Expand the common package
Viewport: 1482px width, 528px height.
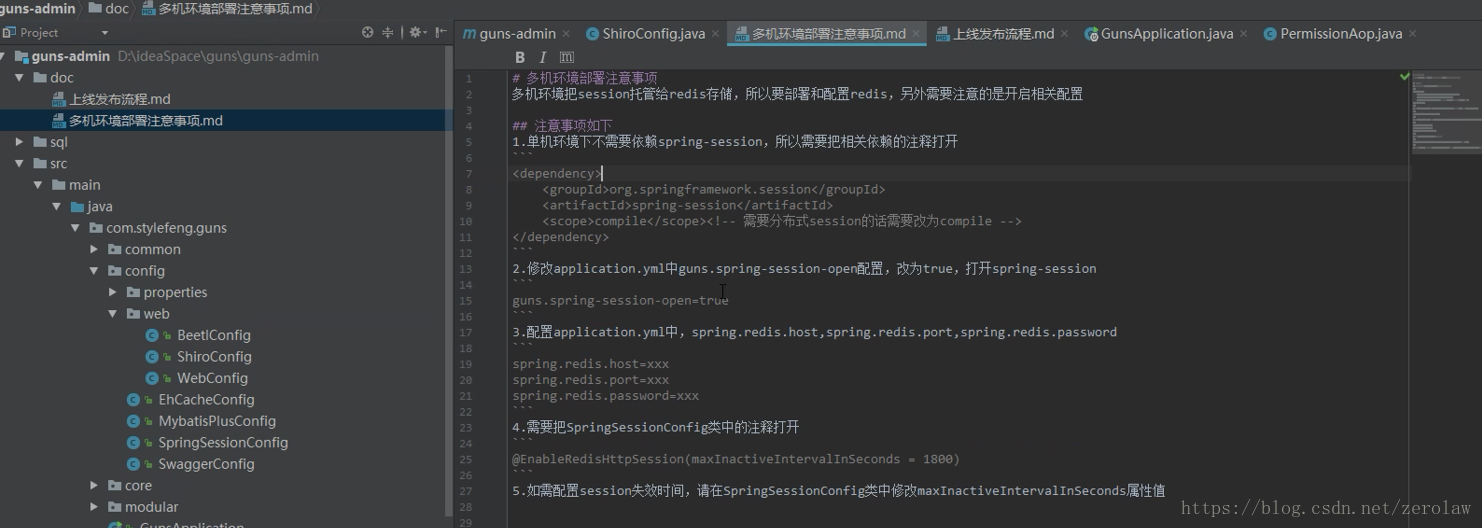pyautogui.click(x=94, y=249)
